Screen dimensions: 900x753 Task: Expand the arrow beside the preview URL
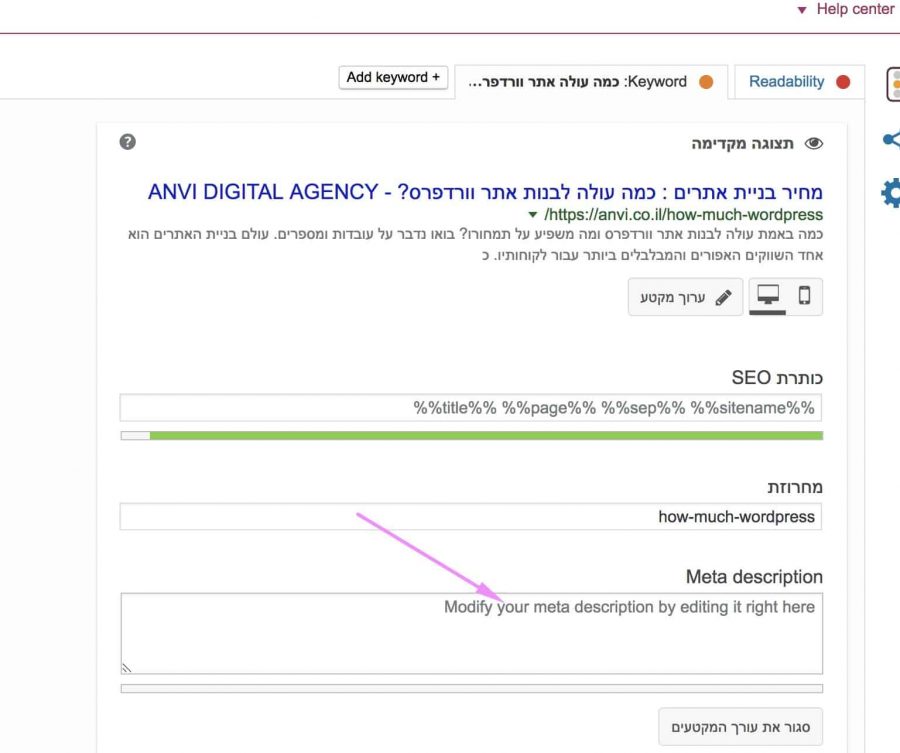[533, 215]
